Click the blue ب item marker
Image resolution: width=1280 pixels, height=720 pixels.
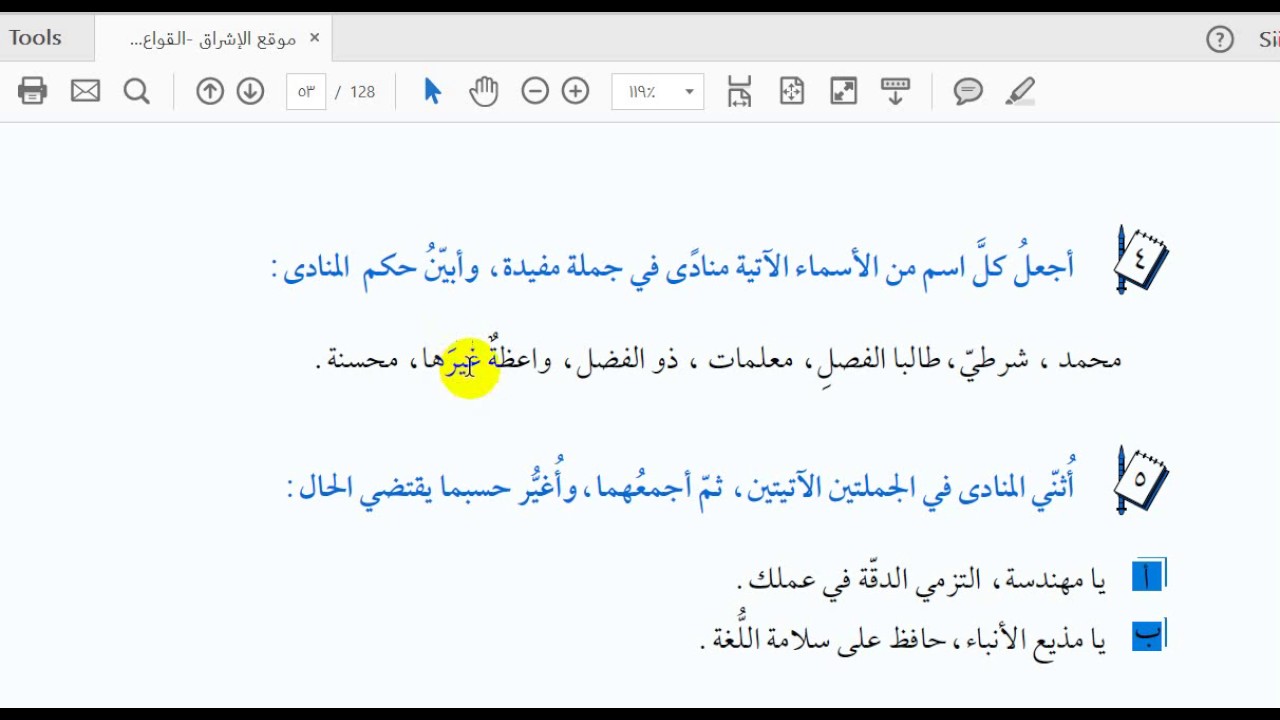point(1148,636)
